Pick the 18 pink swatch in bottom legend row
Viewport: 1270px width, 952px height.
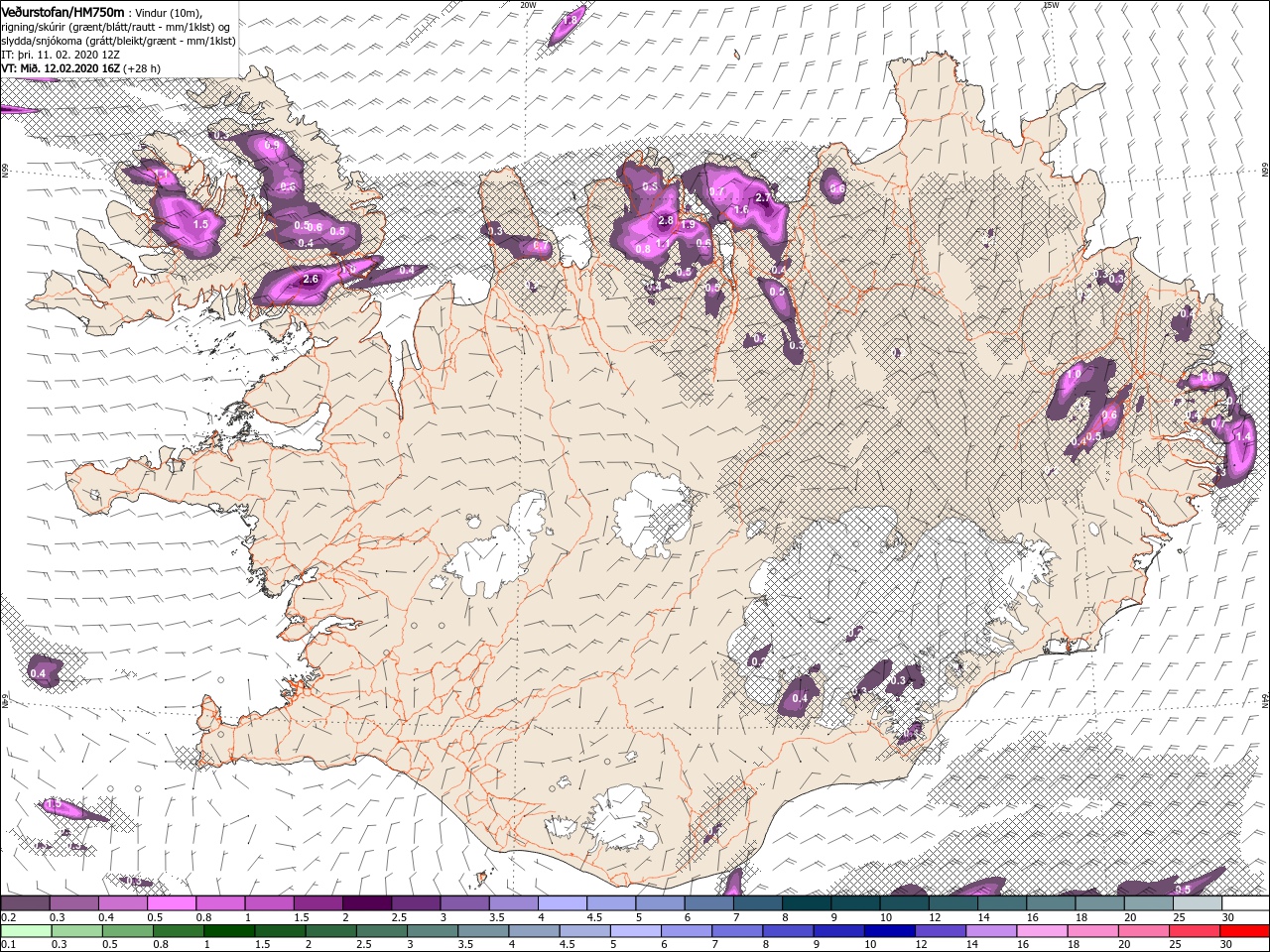click(1090, 931)
